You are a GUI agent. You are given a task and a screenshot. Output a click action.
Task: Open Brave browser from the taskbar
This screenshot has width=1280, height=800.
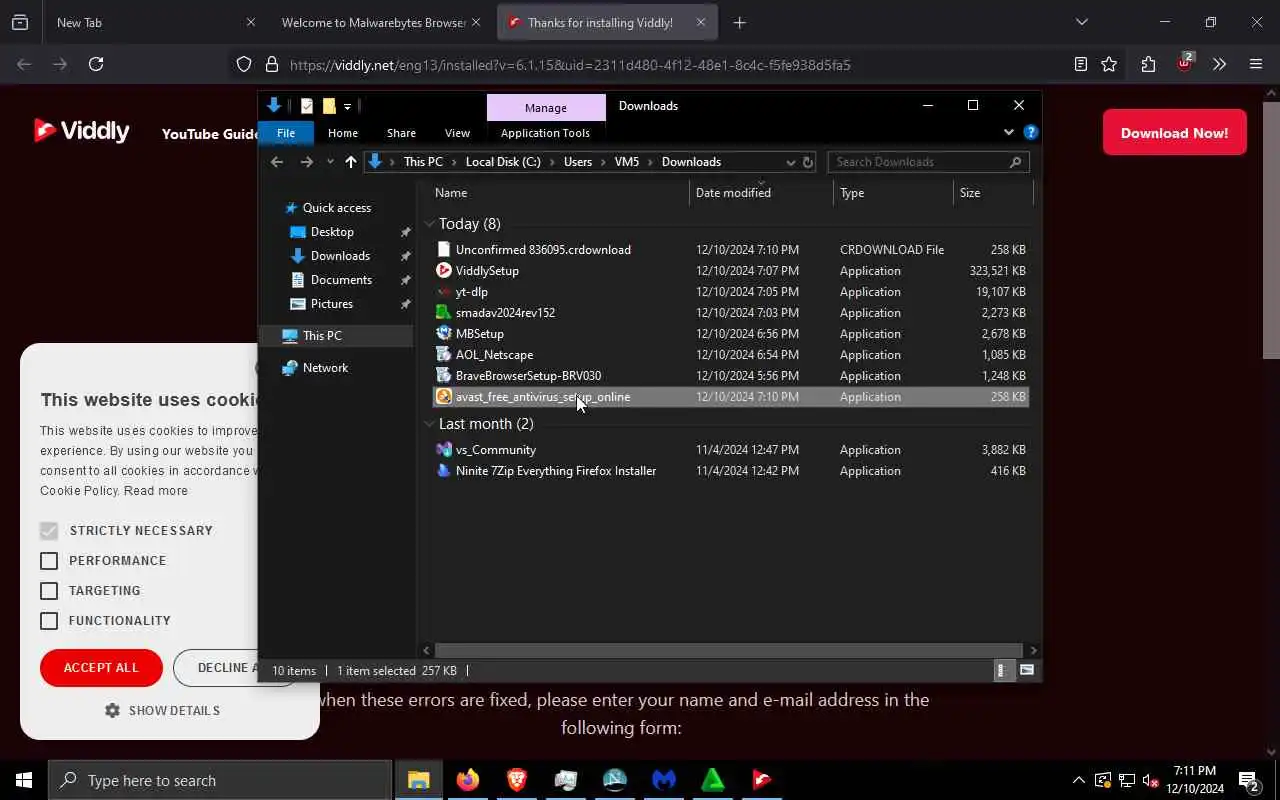pyautogui.click(x=517, y=780)
